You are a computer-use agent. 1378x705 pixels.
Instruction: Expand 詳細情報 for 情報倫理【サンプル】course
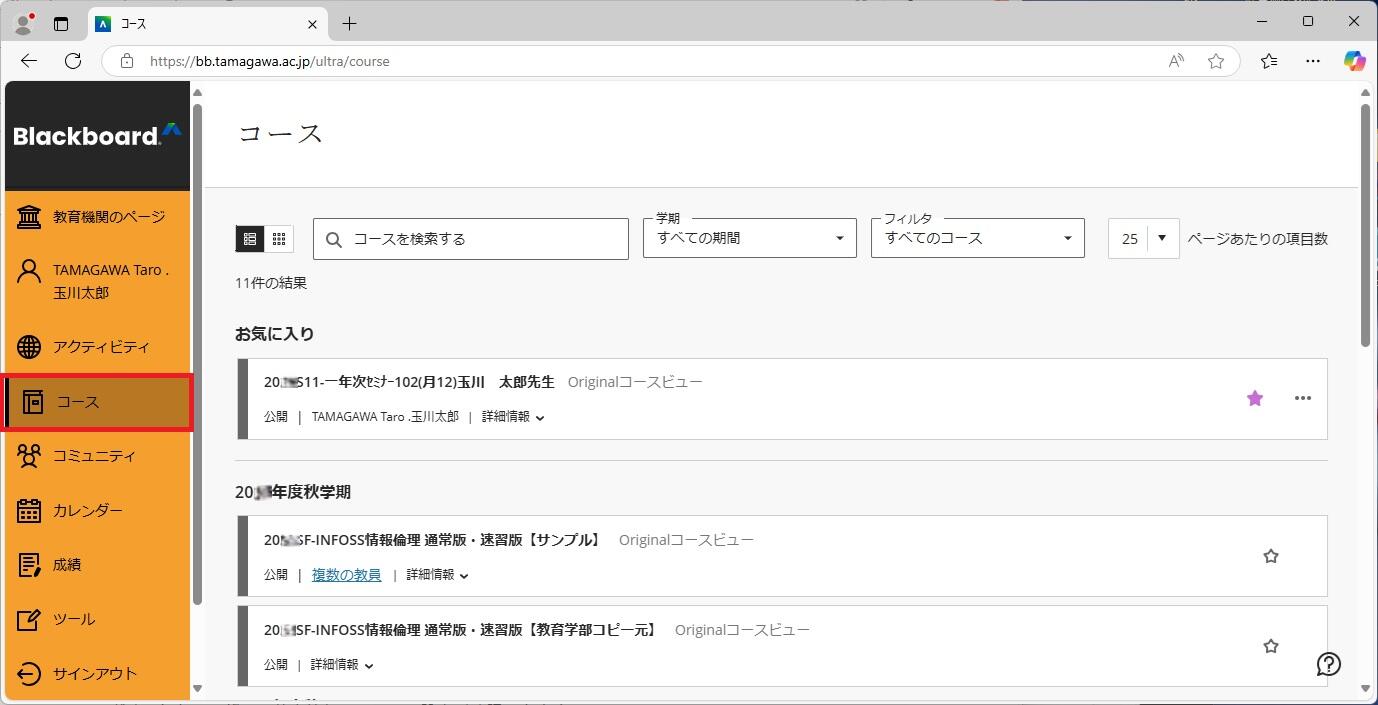[x=437, y=575]
